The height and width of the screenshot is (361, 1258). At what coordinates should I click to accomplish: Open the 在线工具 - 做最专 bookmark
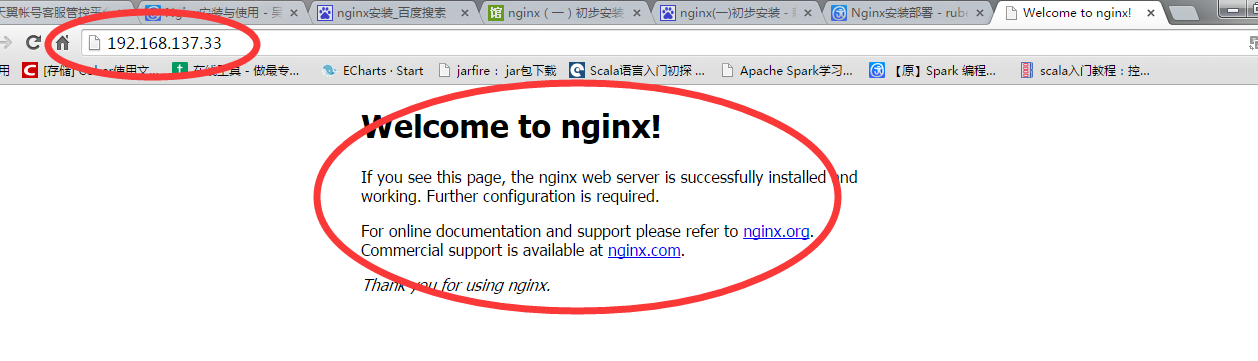236,71
